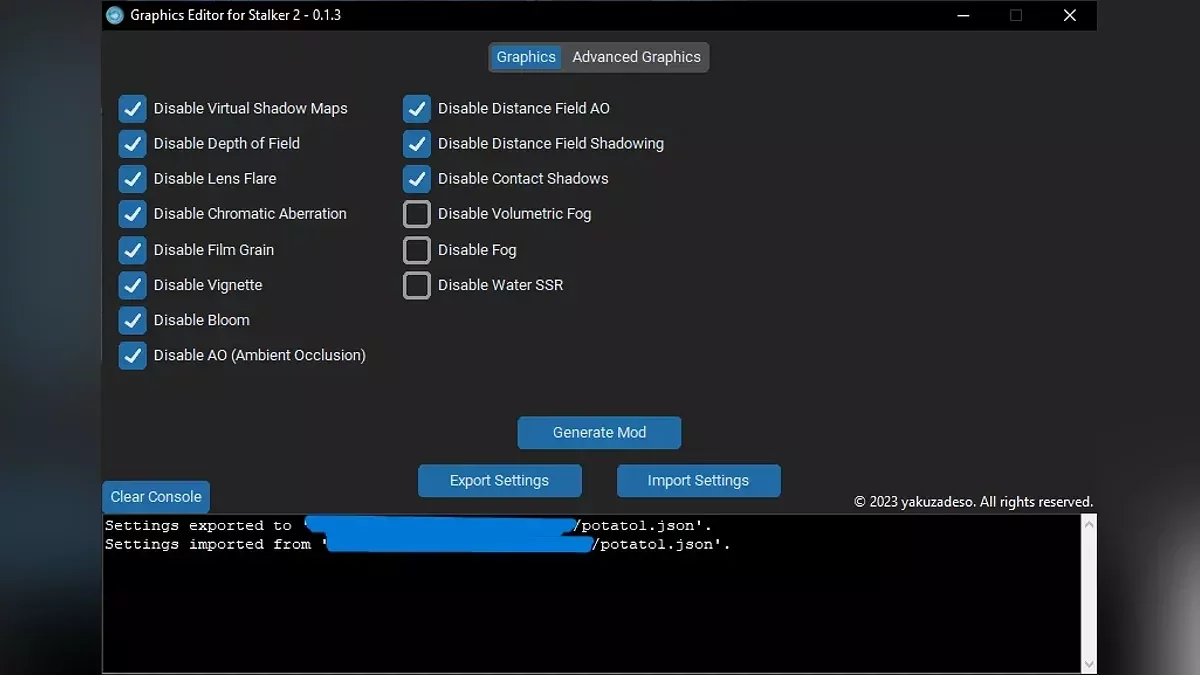Toggle Disable Chromatic Aberration option
Viewport: 1200px width, 675px height.
pos(132,213)
